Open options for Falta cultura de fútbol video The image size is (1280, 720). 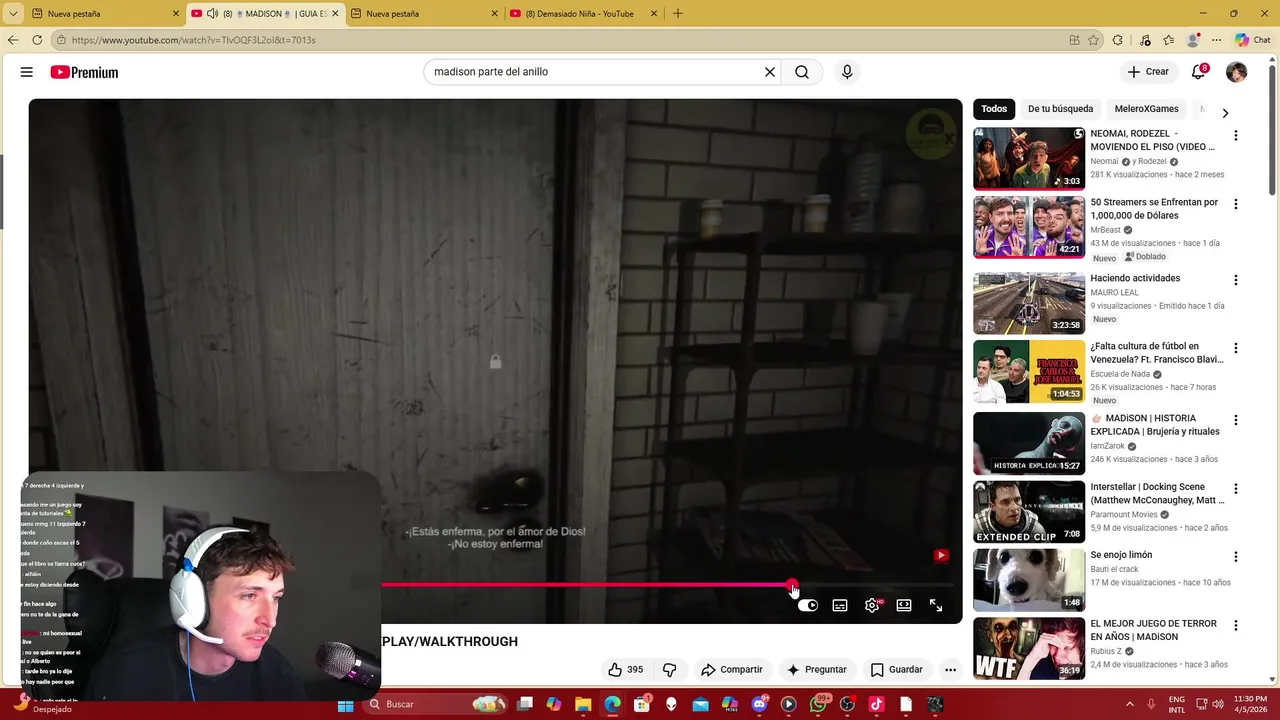click(1235, 348)
